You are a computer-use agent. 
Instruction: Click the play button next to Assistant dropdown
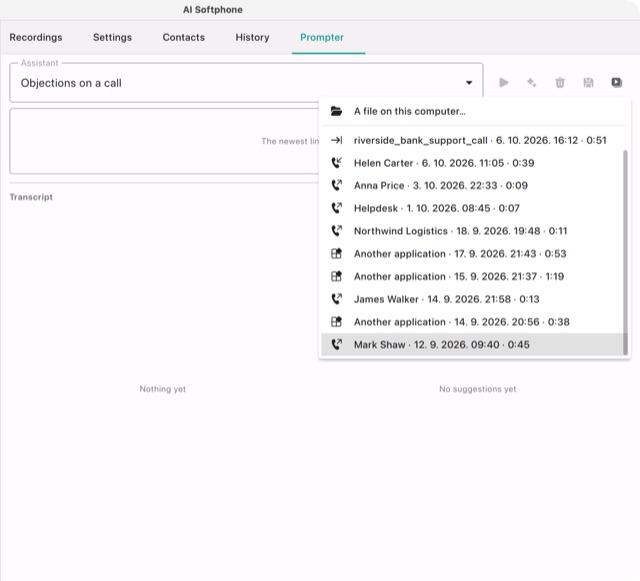click(x=504, y=83)
